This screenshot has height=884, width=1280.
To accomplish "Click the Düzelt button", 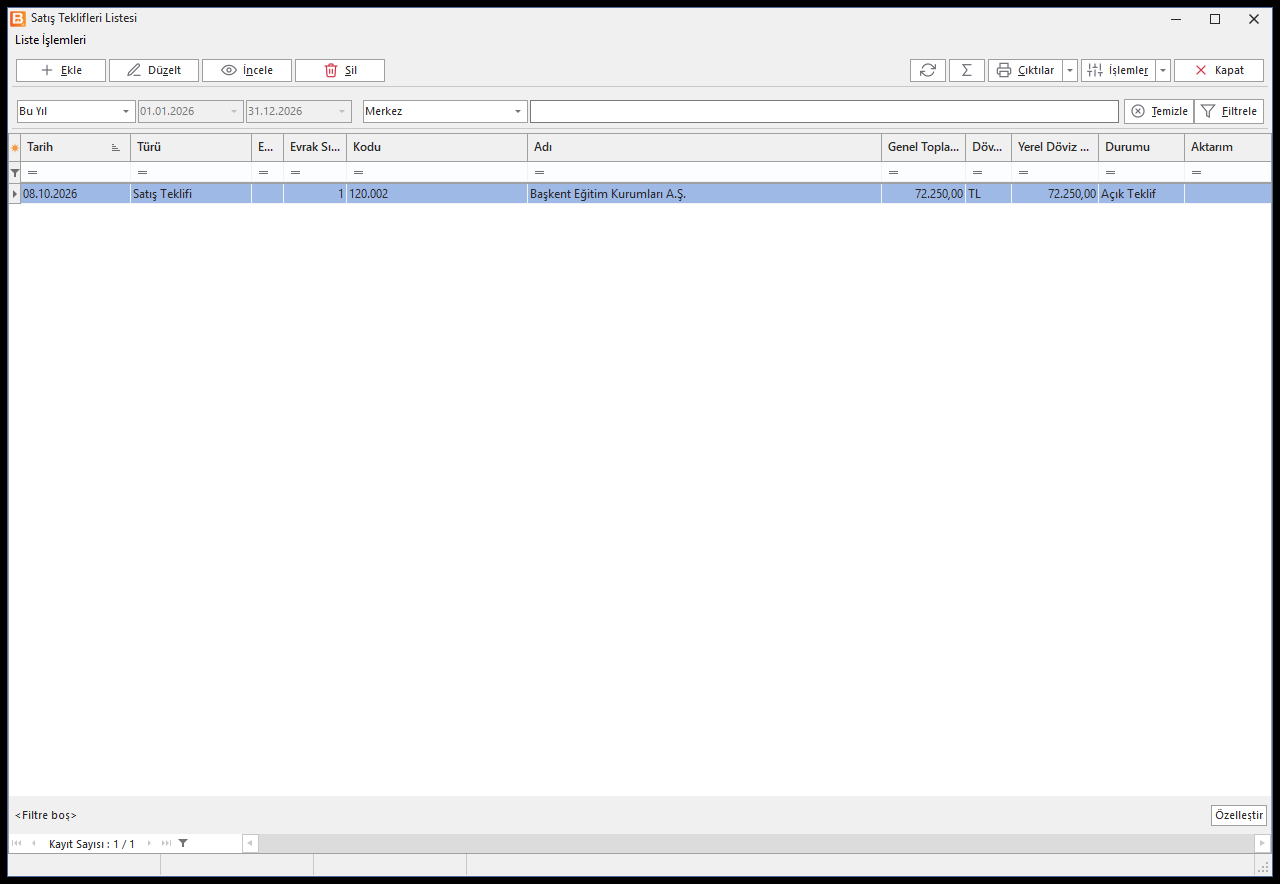I will (154, 70).
